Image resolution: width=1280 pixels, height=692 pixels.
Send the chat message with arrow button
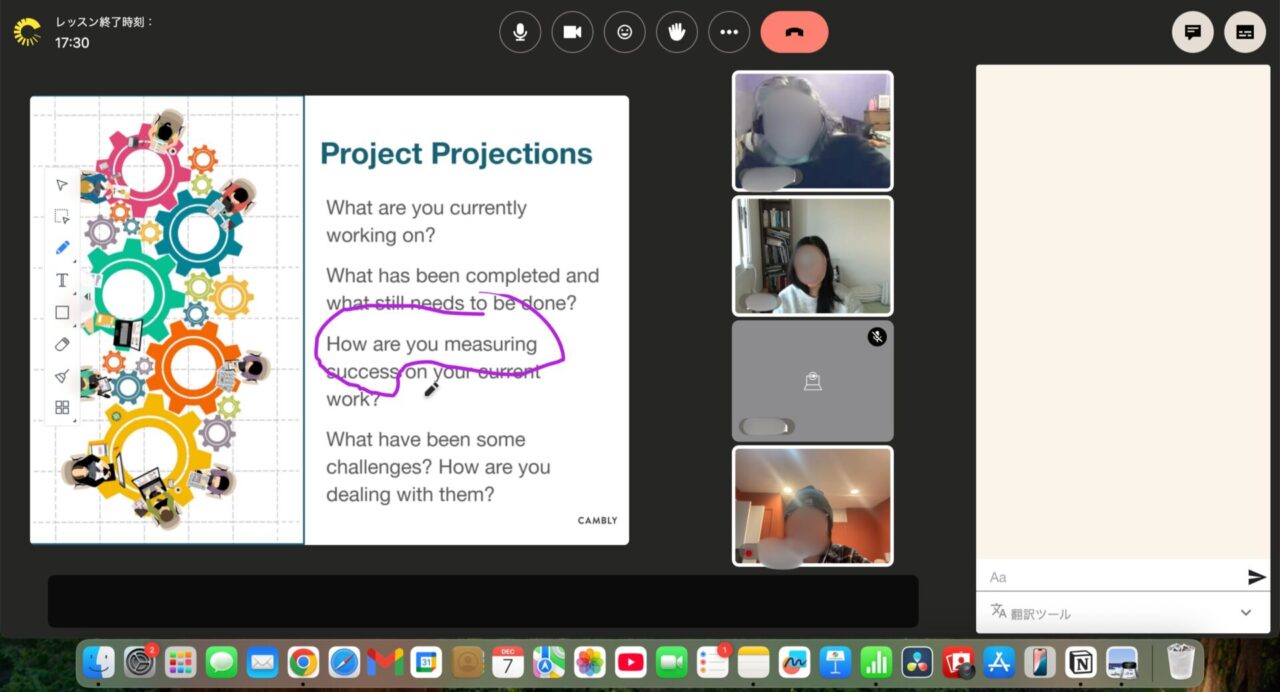[x=1256, y=577]
